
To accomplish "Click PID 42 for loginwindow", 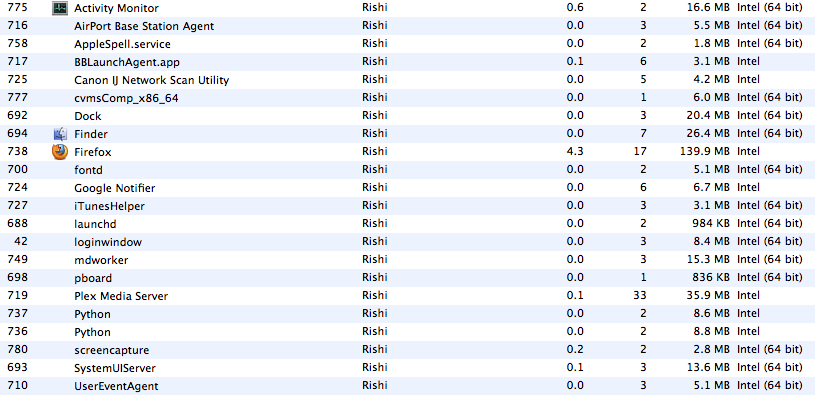I will pyautogui.click(x=21, y=241).
